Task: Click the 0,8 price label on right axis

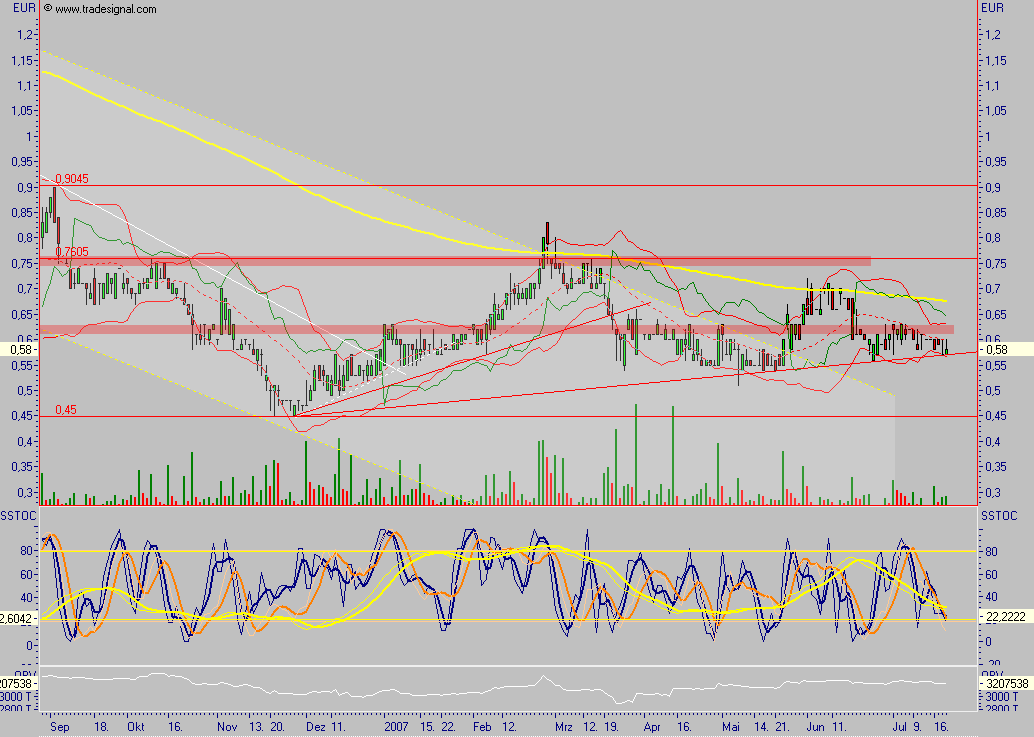Action: pos(993,237)
